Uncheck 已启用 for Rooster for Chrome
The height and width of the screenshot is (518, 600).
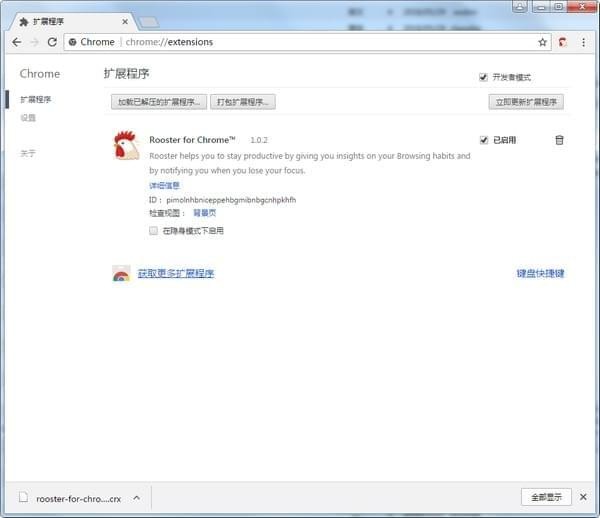(484, 140)
